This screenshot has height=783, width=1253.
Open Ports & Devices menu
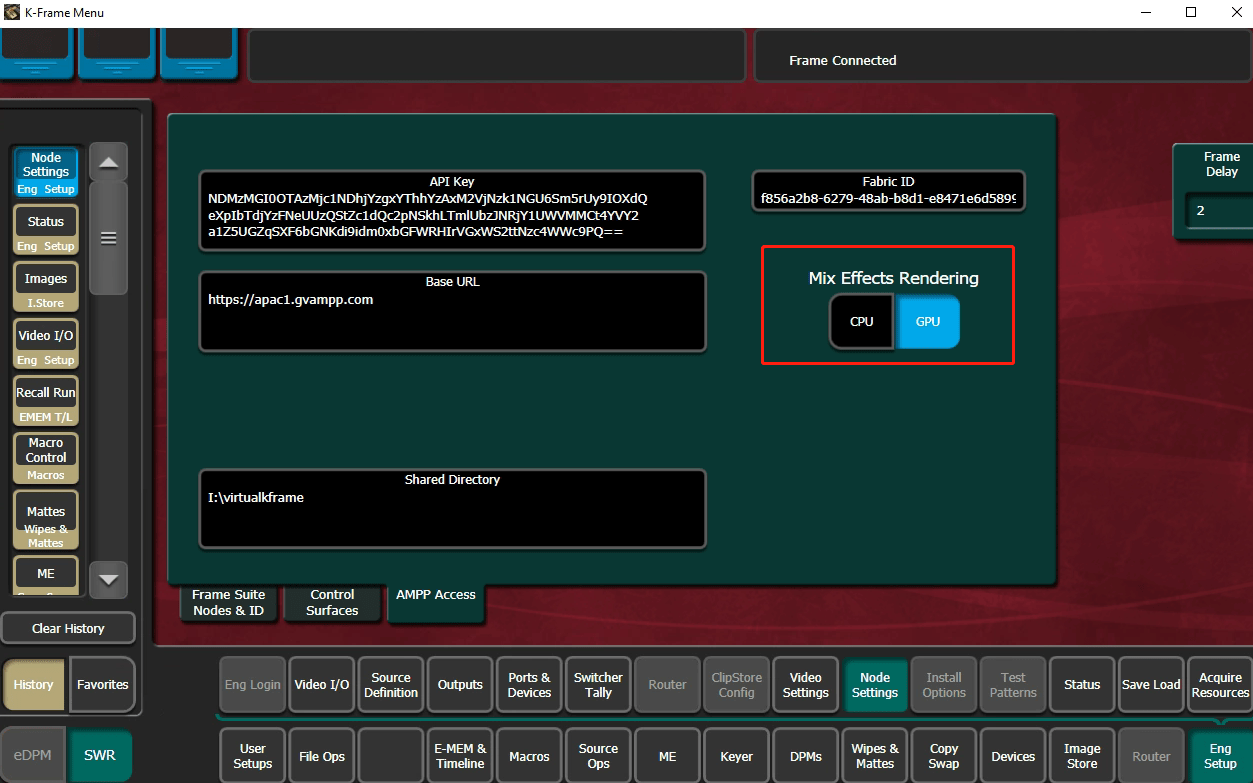coord(529,685)
